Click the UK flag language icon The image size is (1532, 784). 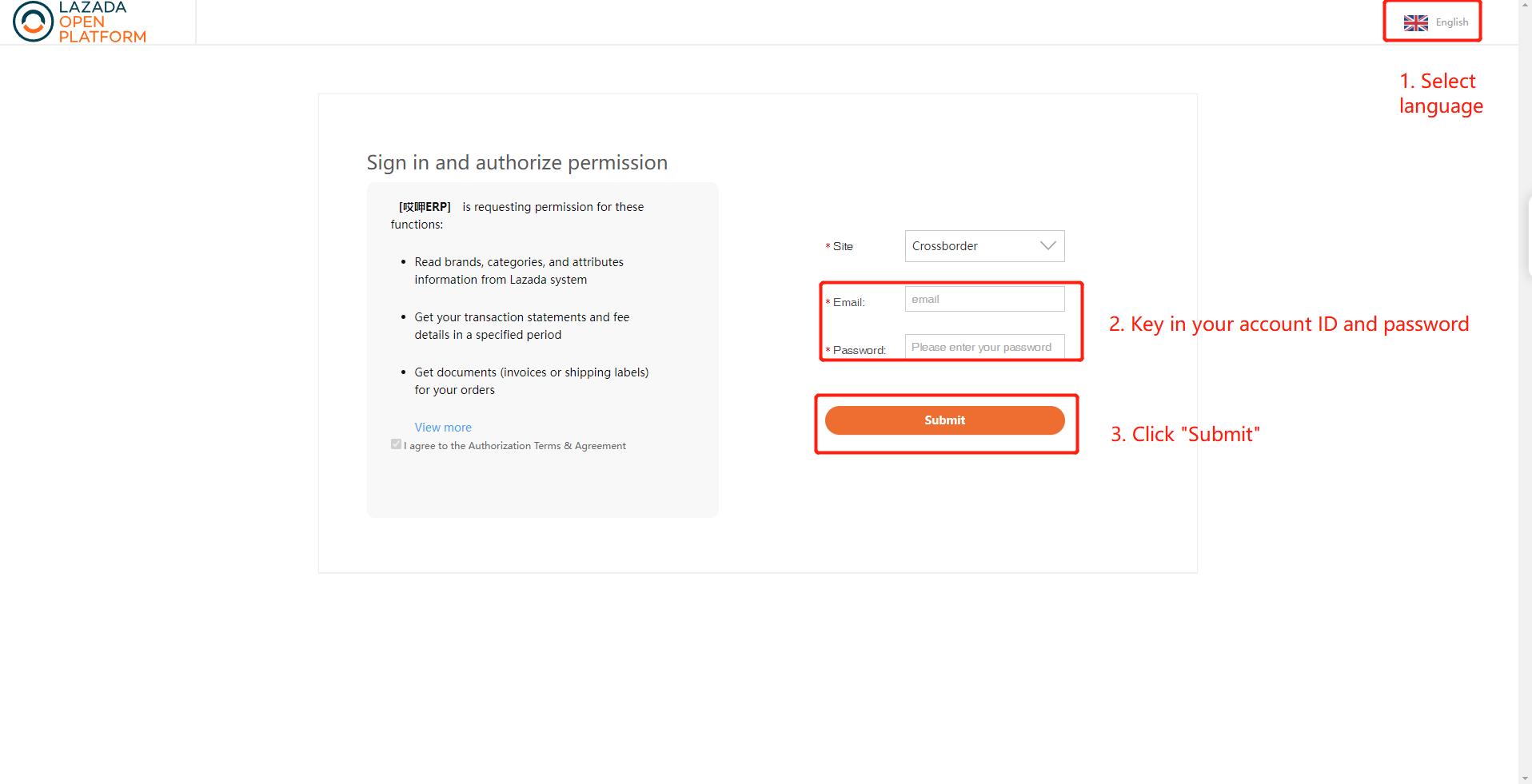(1415, 23)
